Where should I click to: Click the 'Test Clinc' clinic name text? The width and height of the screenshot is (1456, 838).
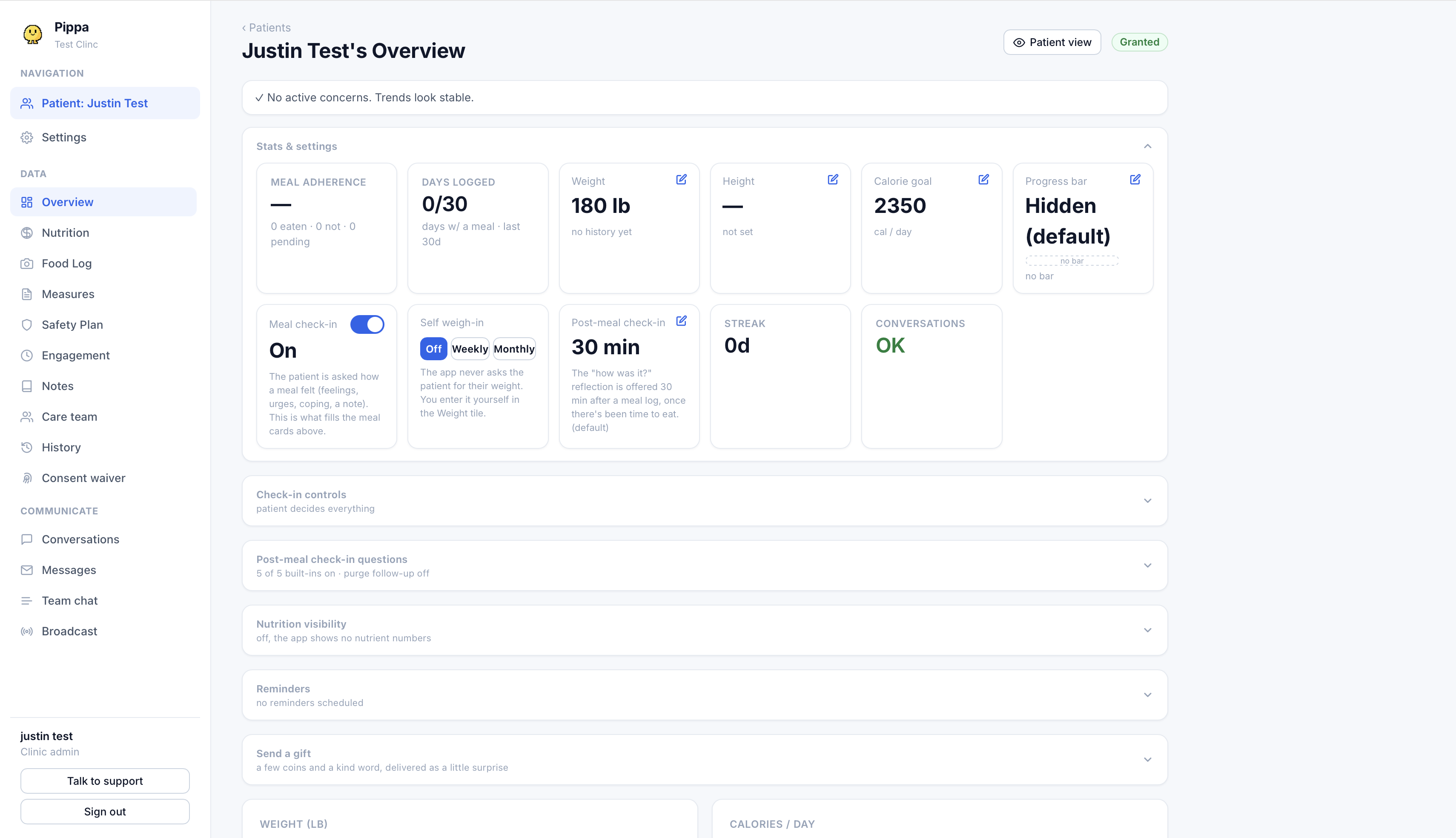tap(76, 45)
